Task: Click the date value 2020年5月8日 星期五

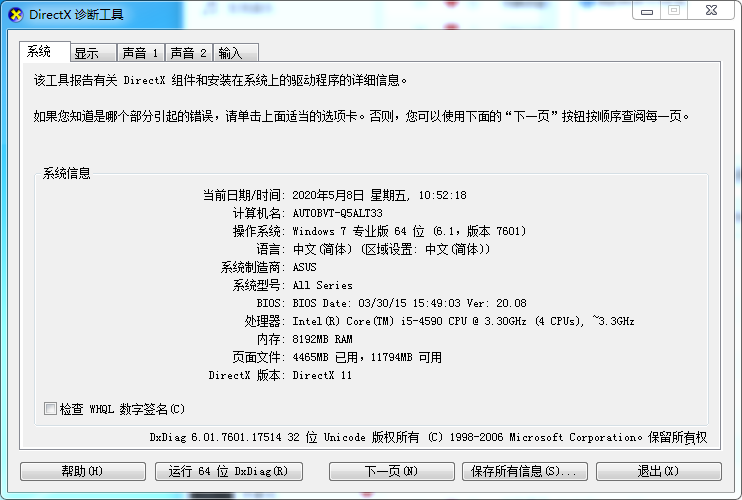Action: (350, 195)
